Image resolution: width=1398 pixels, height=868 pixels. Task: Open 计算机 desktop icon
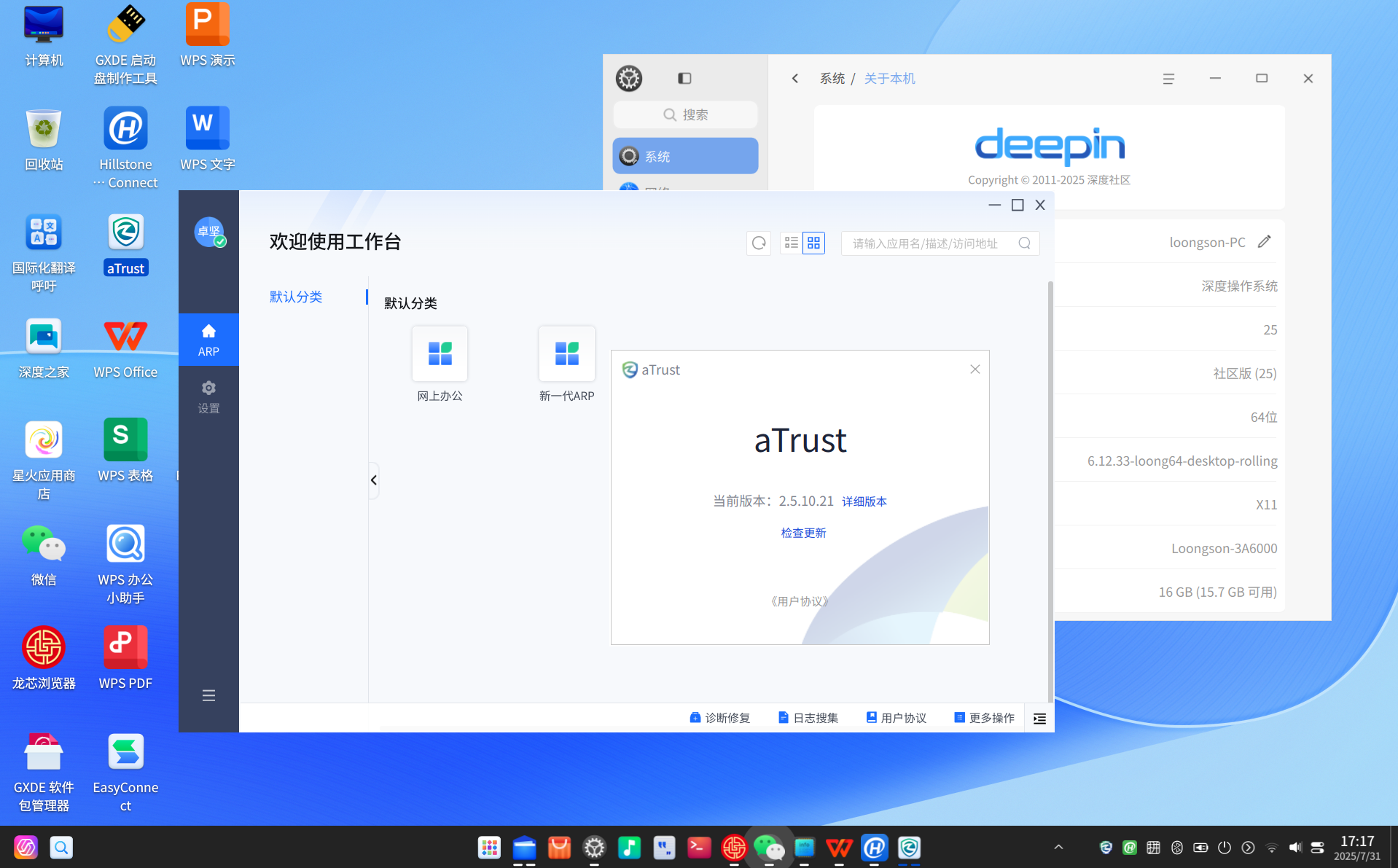point(44,36)
